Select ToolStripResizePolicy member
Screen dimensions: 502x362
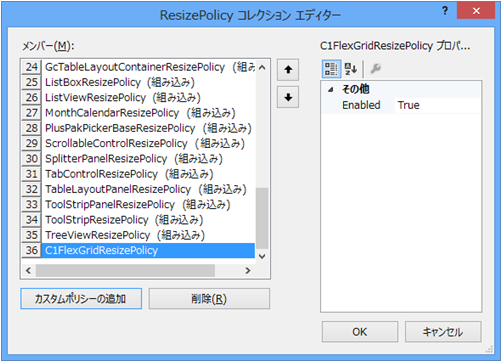pyautogui.click(x=148, y=220)
